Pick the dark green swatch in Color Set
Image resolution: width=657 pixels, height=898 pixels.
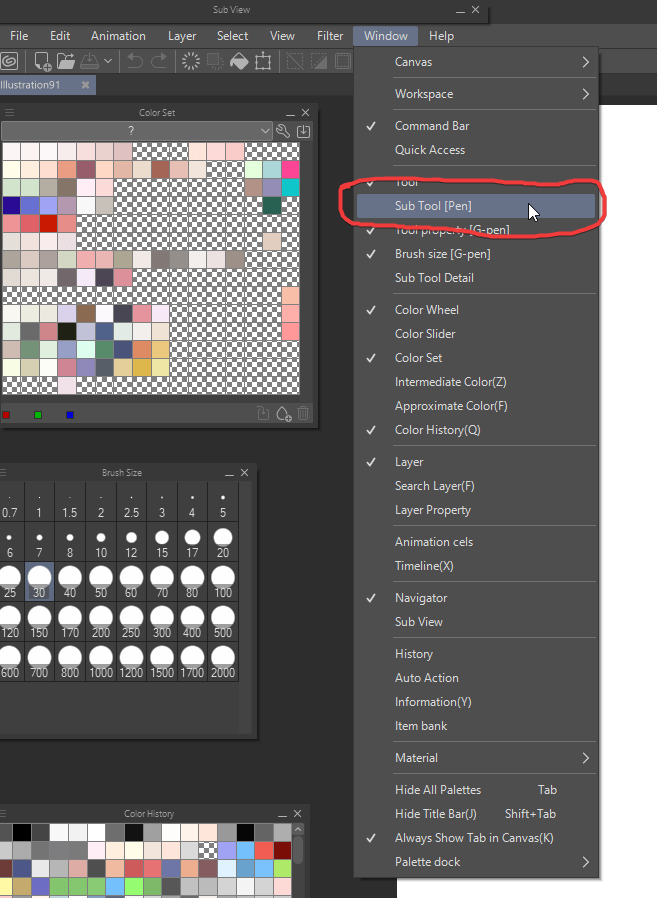272,205
